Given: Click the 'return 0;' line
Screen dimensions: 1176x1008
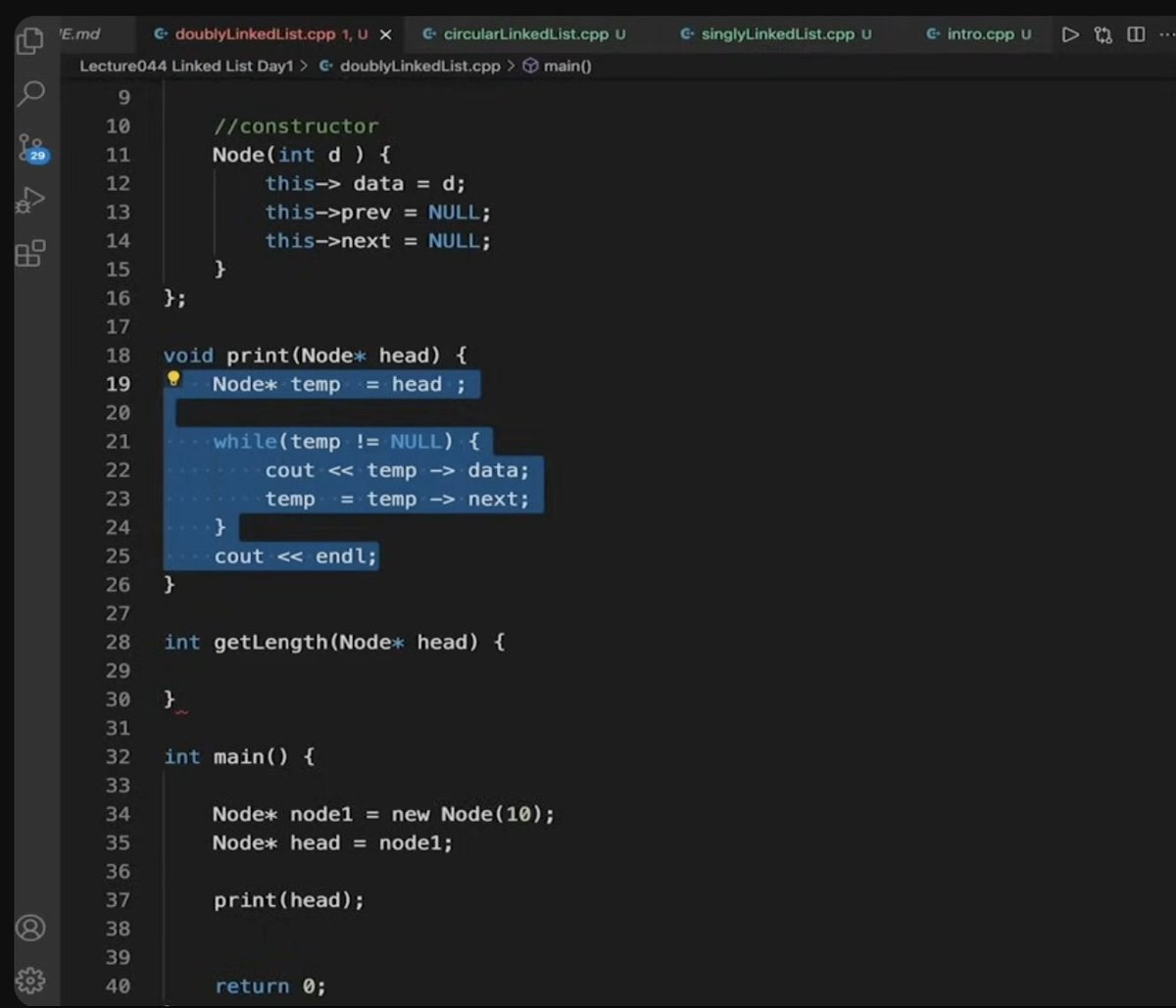Looking at the screenshot, I should [x=270, y=985].
